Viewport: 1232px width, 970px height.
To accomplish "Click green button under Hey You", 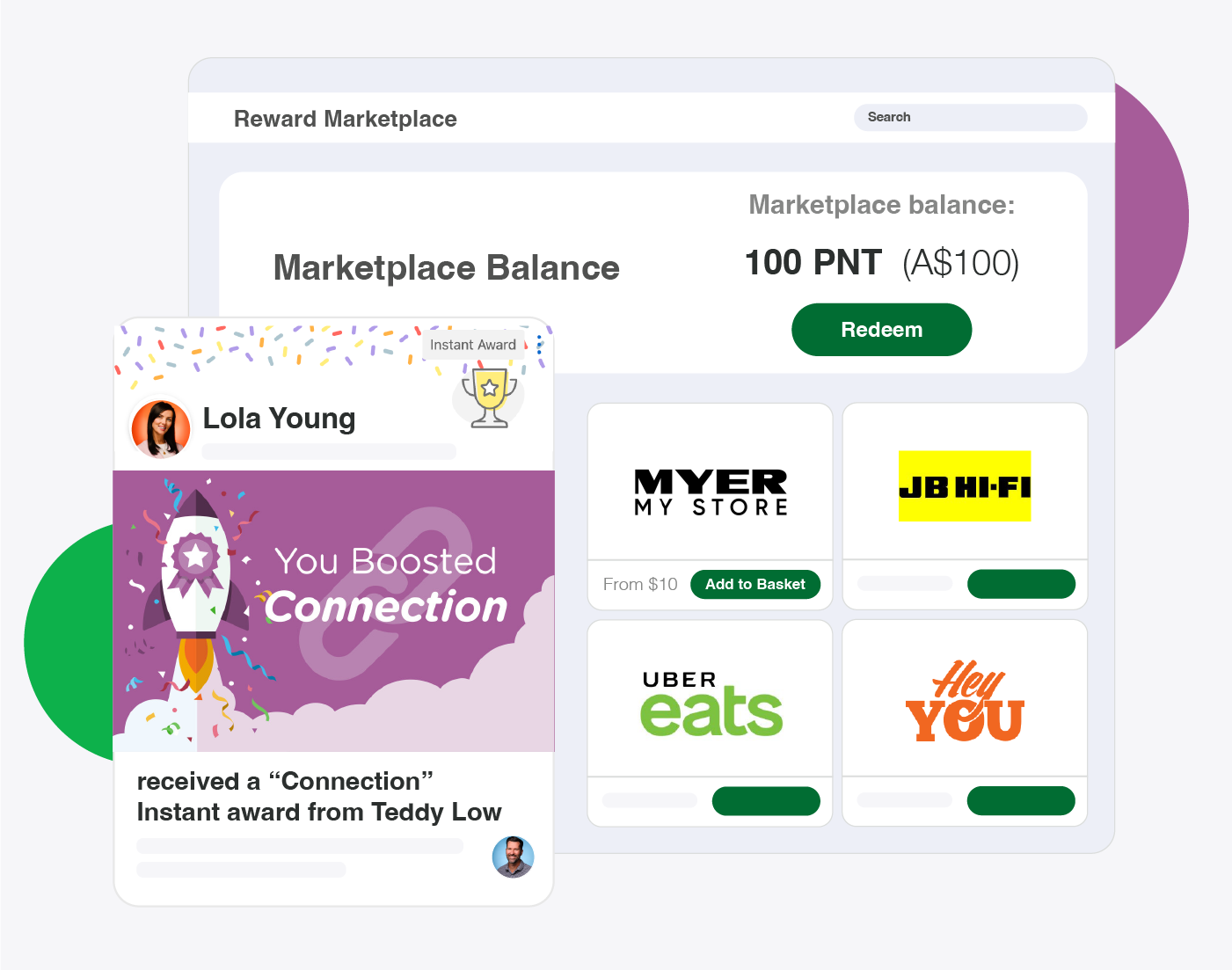I will (1021, 801).
